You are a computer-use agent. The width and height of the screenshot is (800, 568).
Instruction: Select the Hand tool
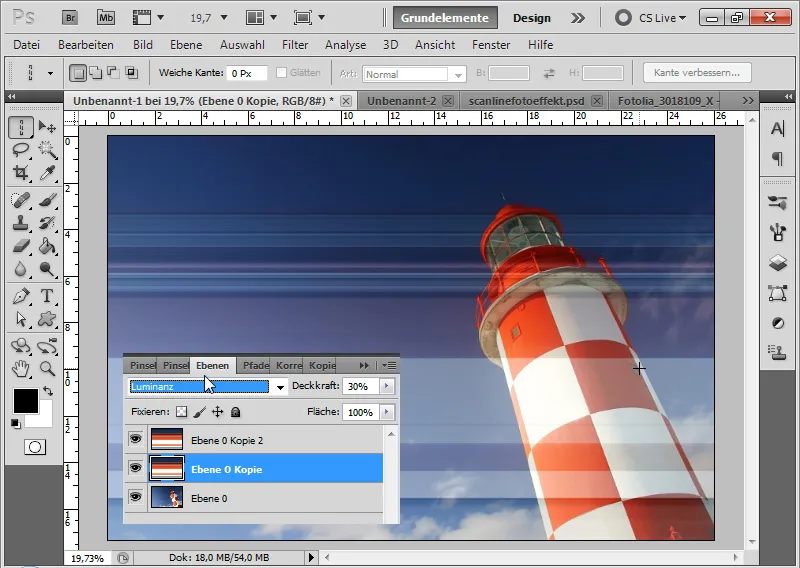click(x=20, y=368)
